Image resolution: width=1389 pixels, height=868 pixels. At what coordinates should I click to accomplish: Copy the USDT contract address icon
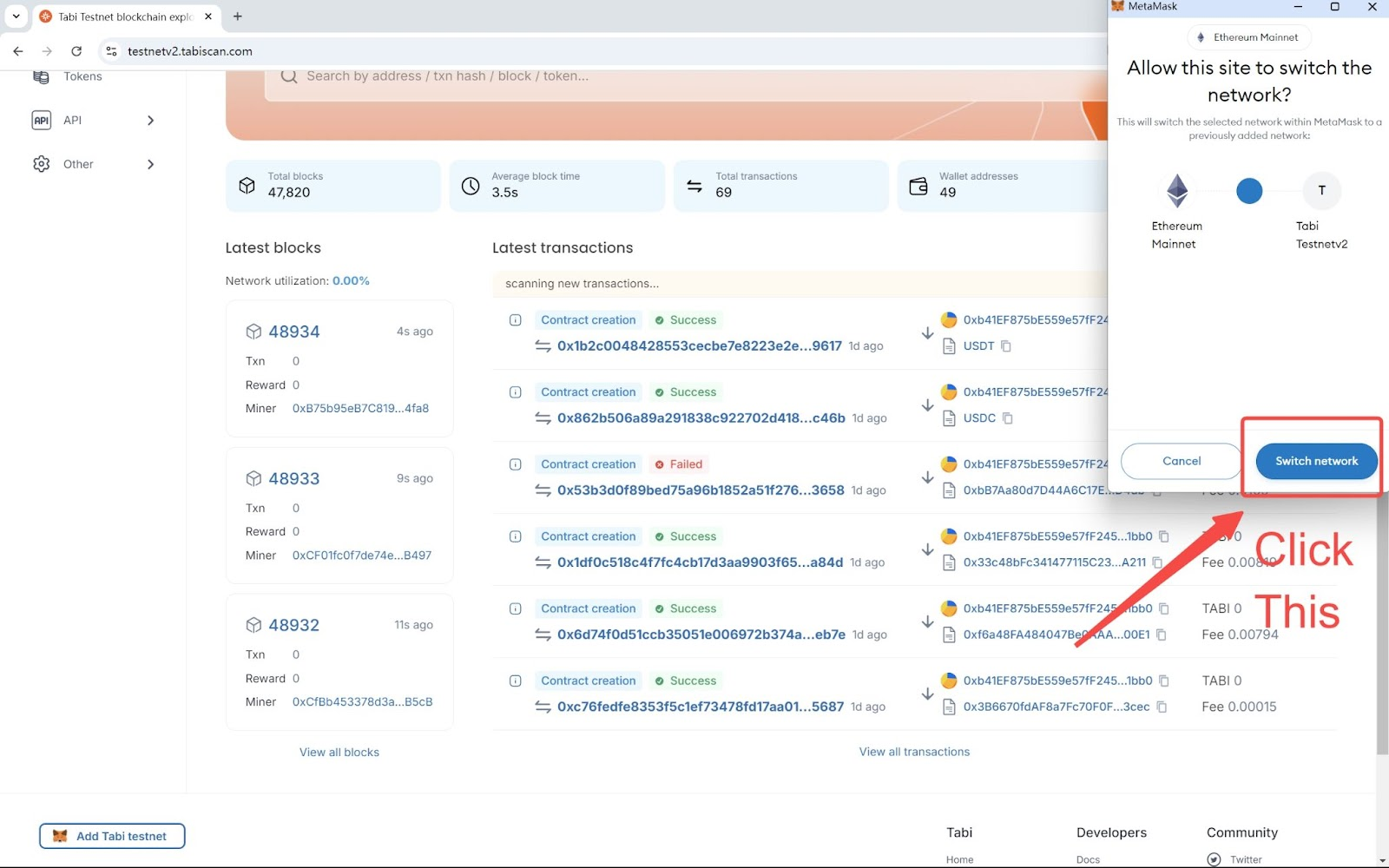click(1006, 345)
